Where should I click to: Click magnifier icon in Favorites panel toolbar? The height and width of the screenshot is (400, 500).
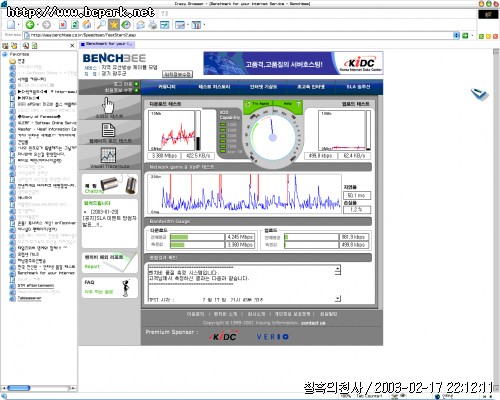click(x=26, y=46)
